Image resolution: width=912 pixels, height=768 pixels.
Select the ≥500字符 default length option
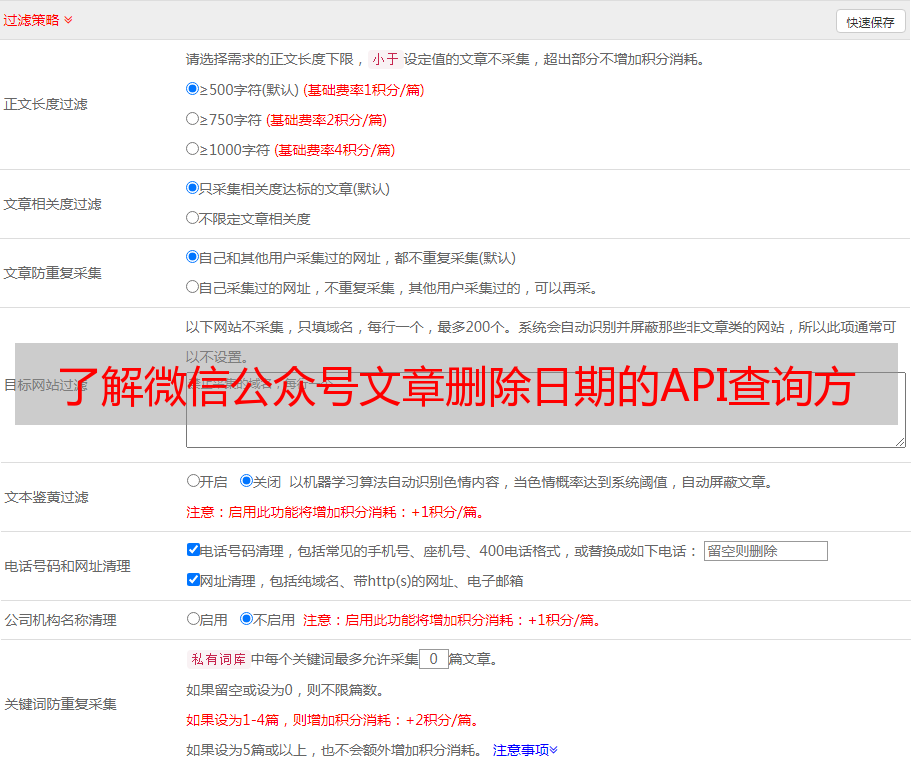click(193, 89)
